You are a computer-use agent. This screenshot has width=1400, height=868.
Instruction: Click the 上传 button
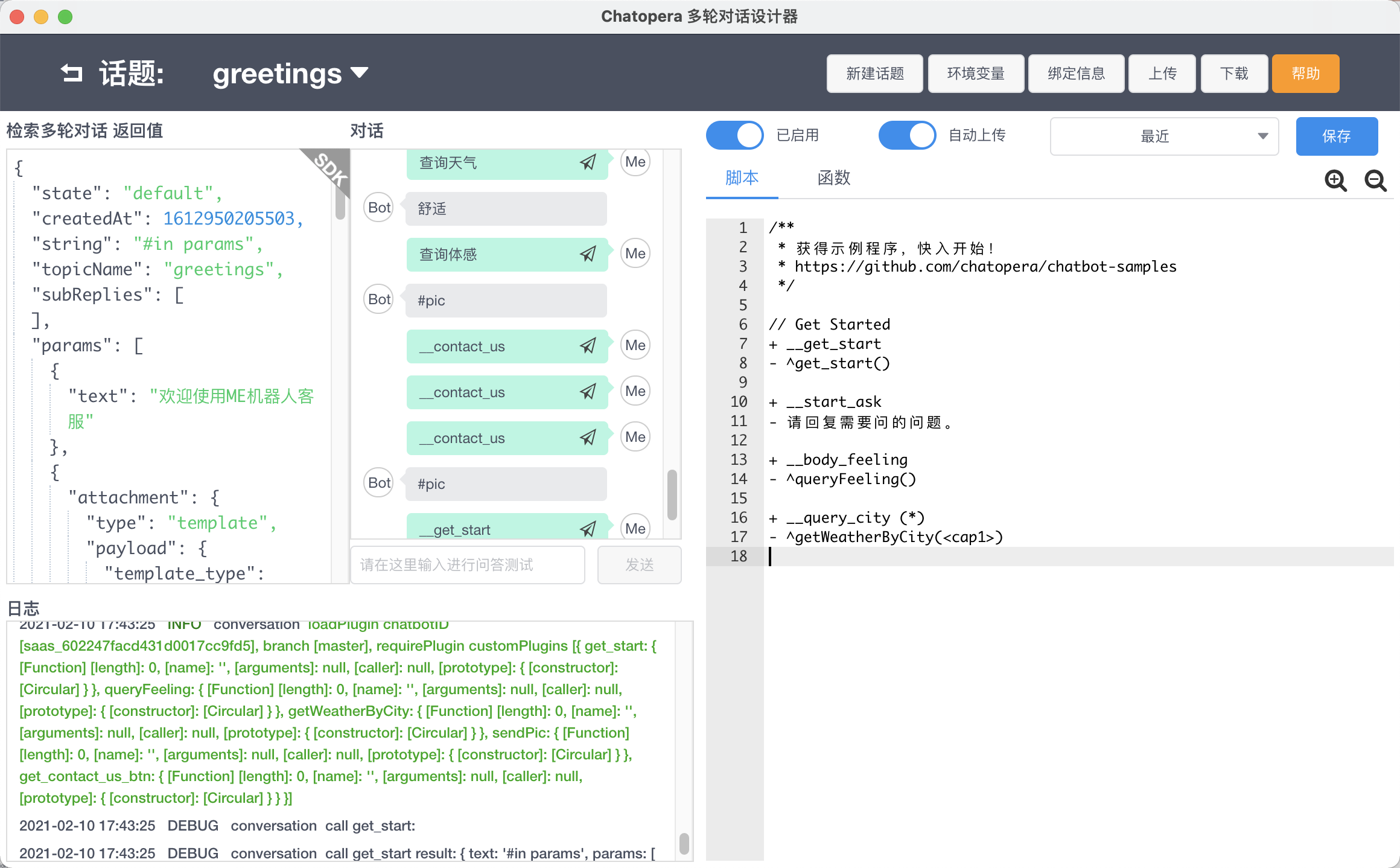click(1162, 74)
